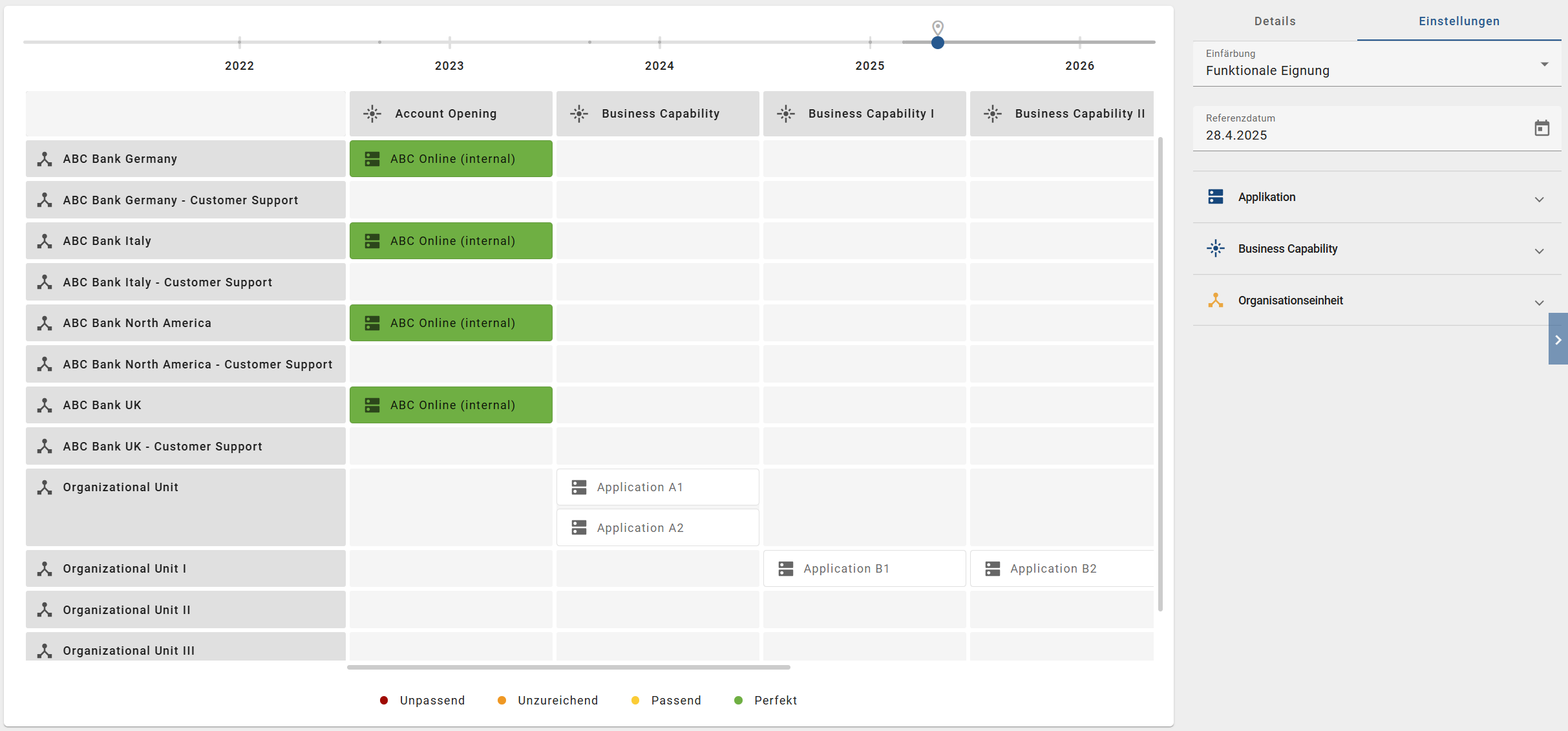Click the application icon inside Application A1
Screen dimensions: 1568x731
(x=578, y=487)
